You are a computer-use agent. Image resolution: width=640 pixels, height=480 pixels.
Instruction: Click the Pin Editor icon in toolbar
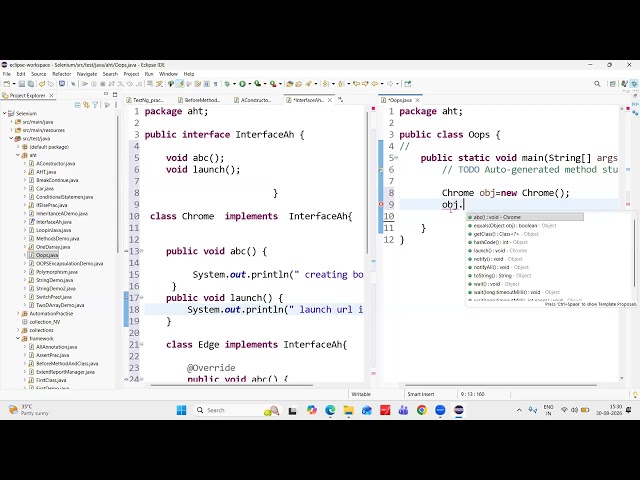[408, 84]
